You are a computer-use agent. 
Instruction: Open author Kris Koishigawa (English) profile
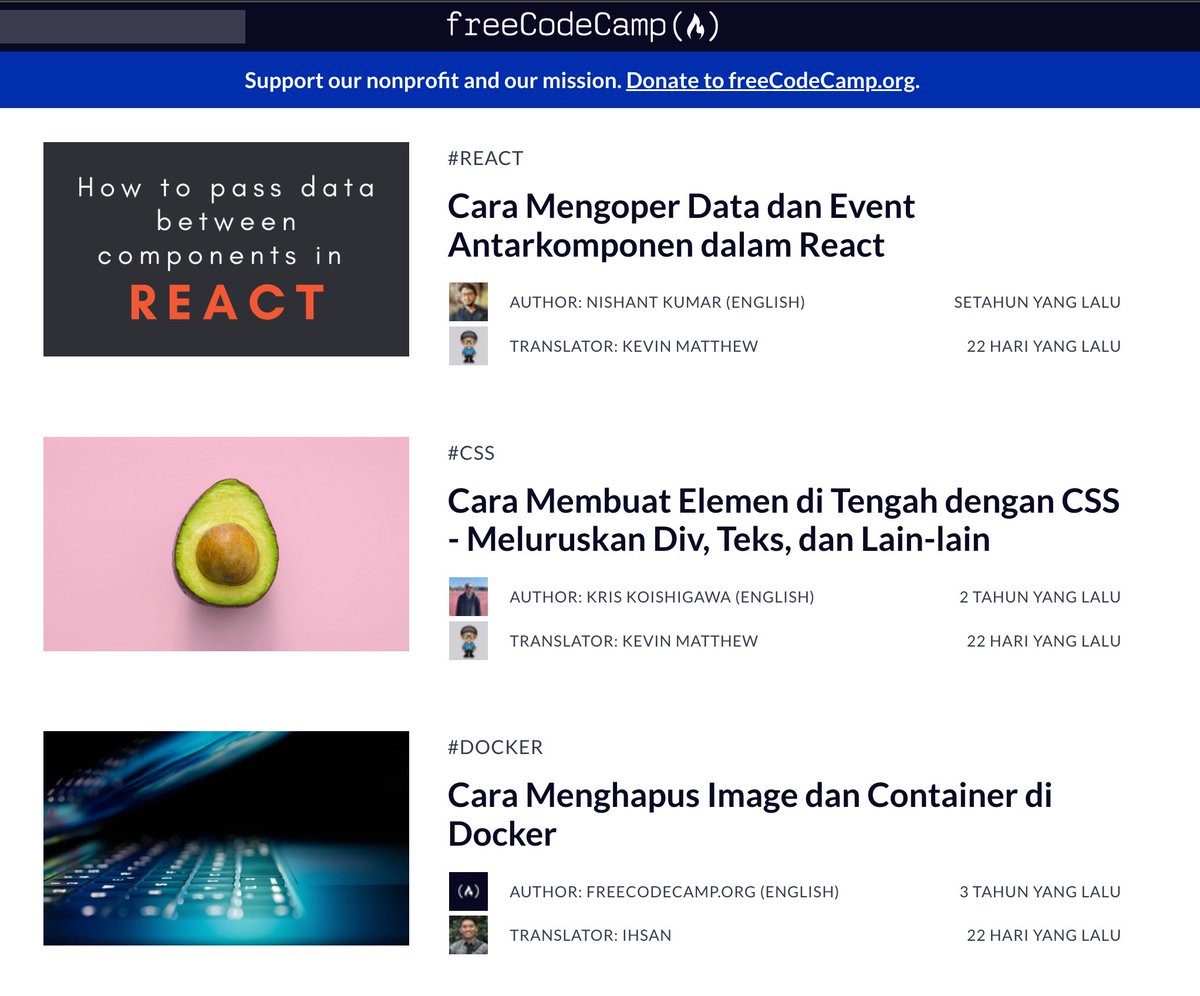point(662,597)
